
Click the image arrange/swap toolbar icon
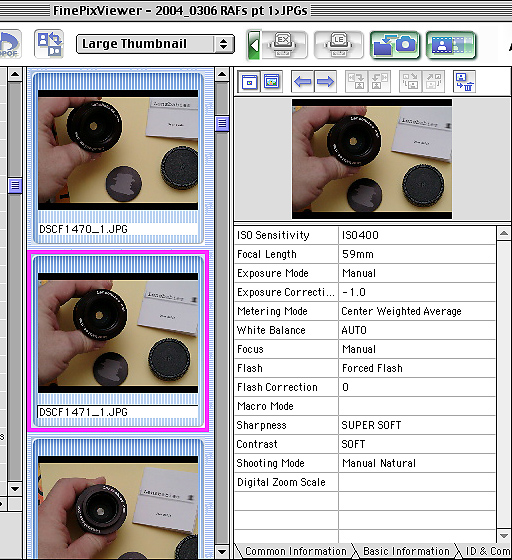click(49, 44)
